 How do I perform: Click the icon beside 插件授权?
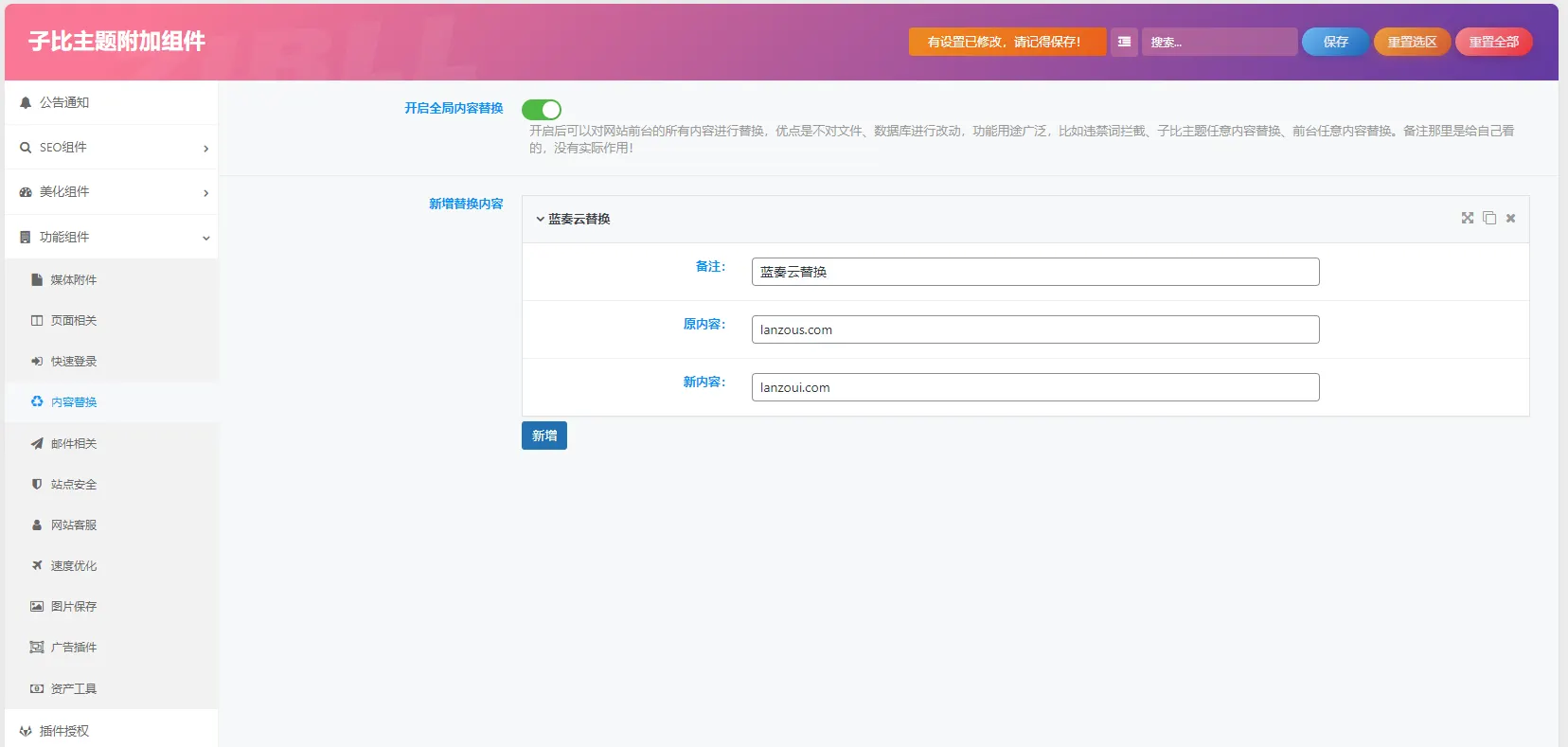point(26,731)
